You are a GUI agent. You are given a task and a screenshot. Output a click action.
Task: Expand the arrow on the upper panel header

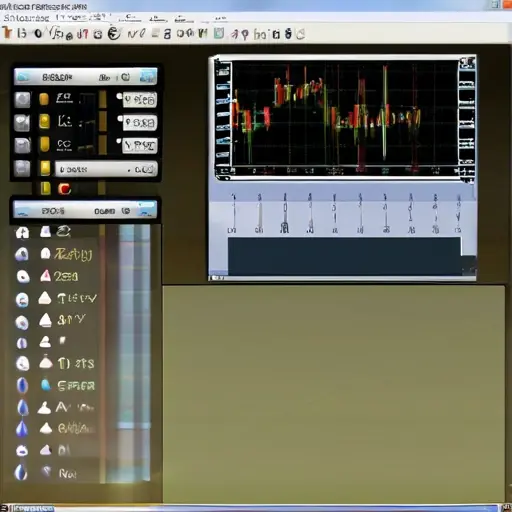click(x=148, y=77)
